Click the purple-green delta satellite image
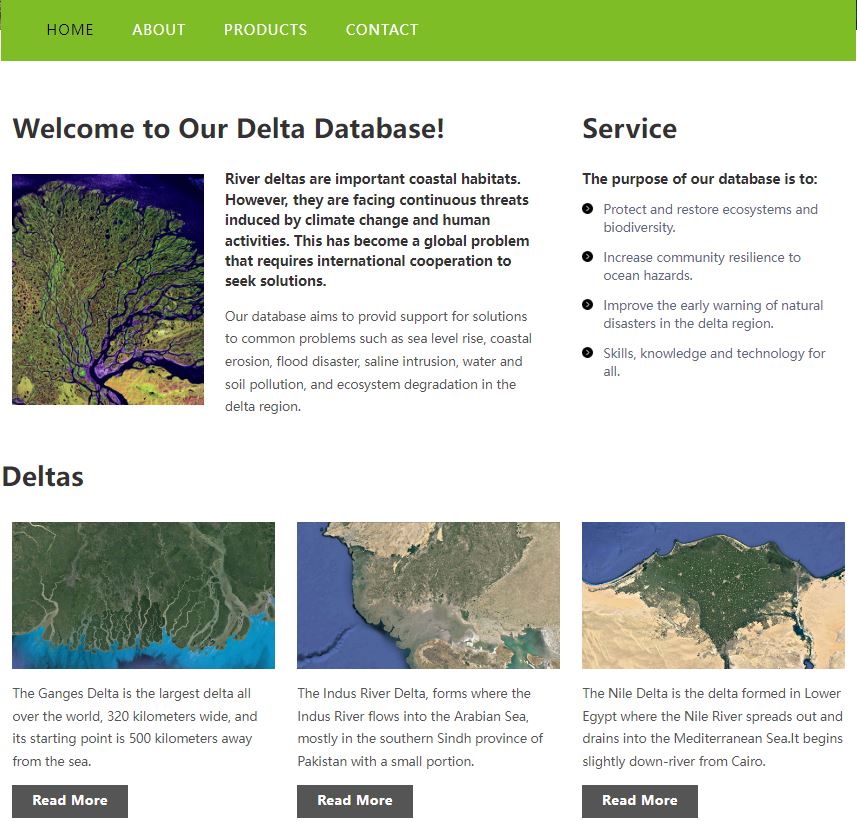 coord(108,289)
